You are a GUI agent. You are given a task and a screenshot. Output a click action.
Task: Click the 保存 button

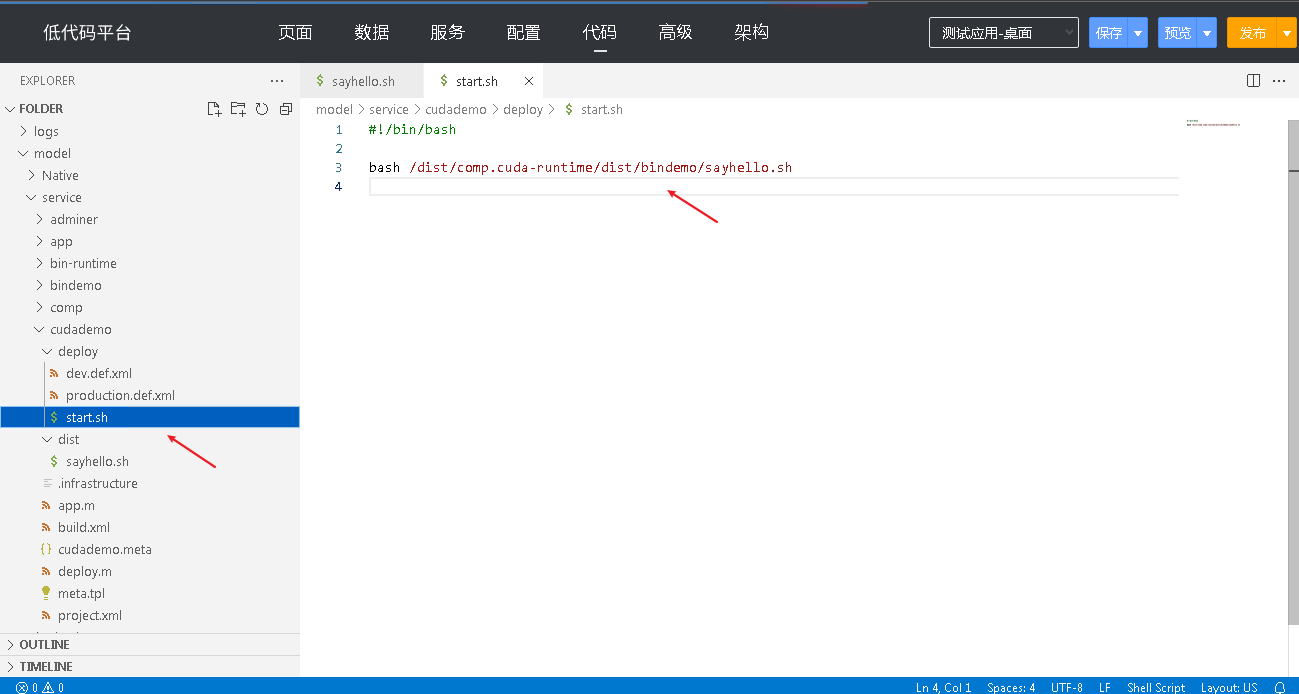pos(1109,33)
